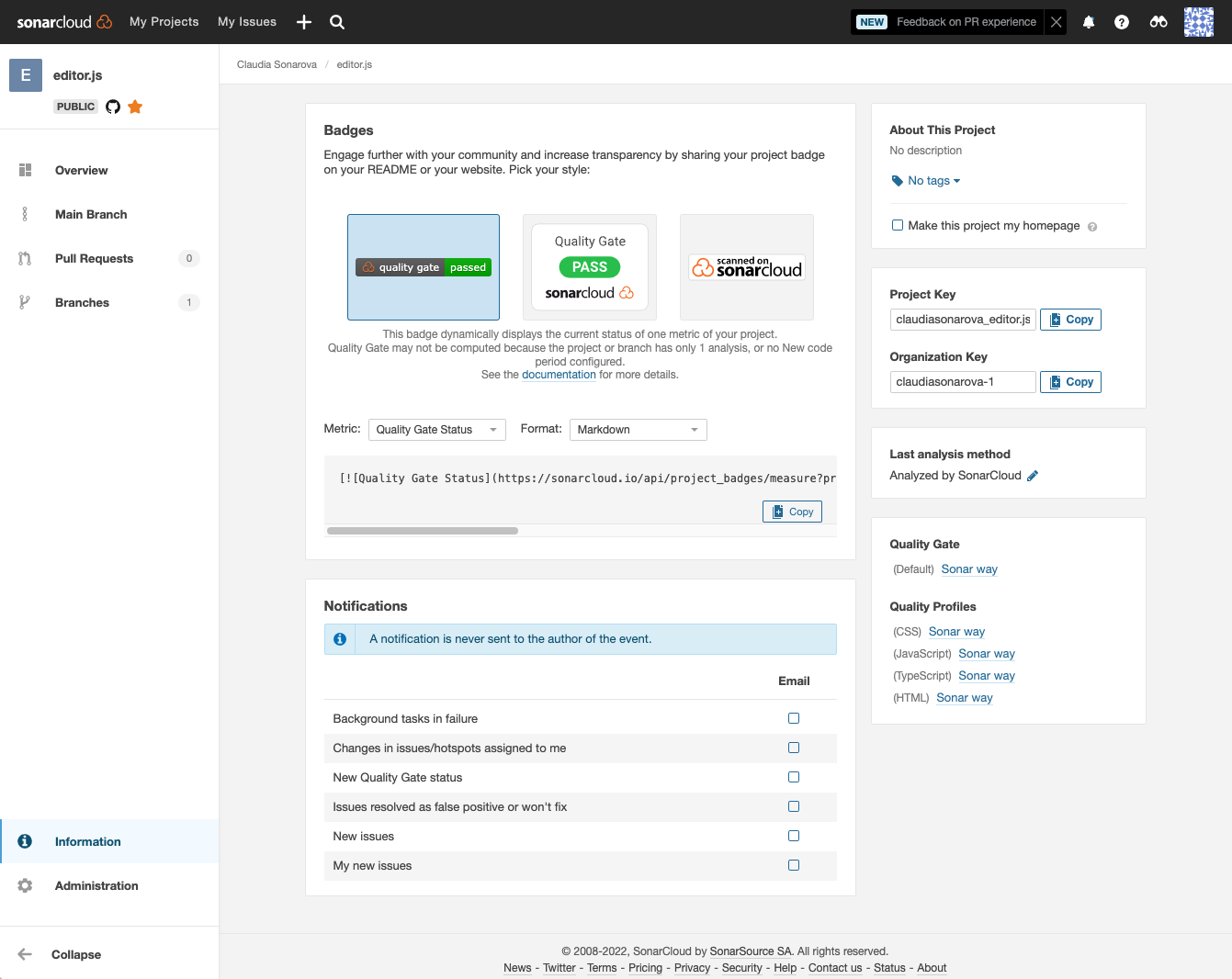Open the plus create menu
This screenshot has height=979, width=1232.
tap(304, 22)
